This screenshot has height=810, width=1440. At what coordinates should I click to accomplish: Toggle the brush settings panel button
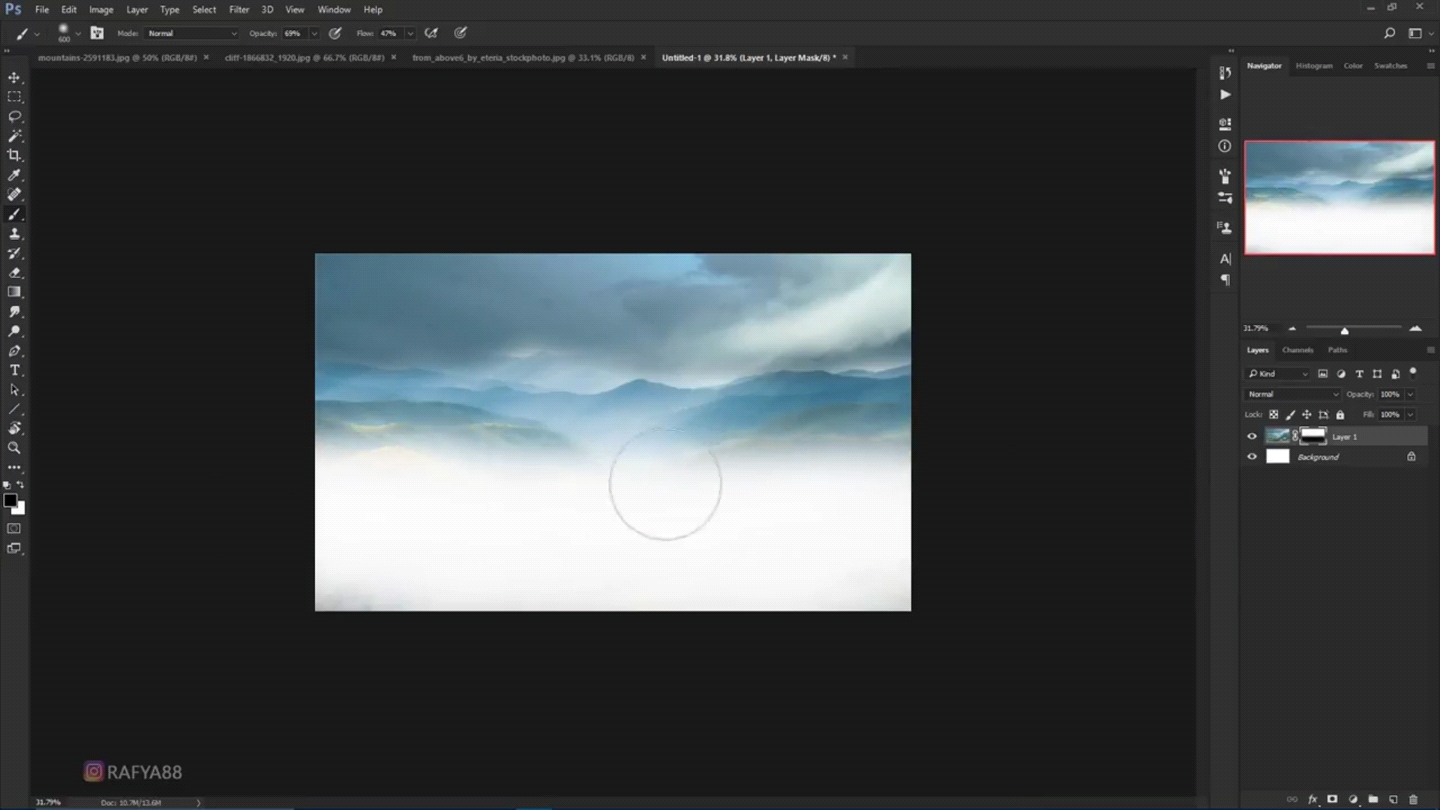coord(97,33)
